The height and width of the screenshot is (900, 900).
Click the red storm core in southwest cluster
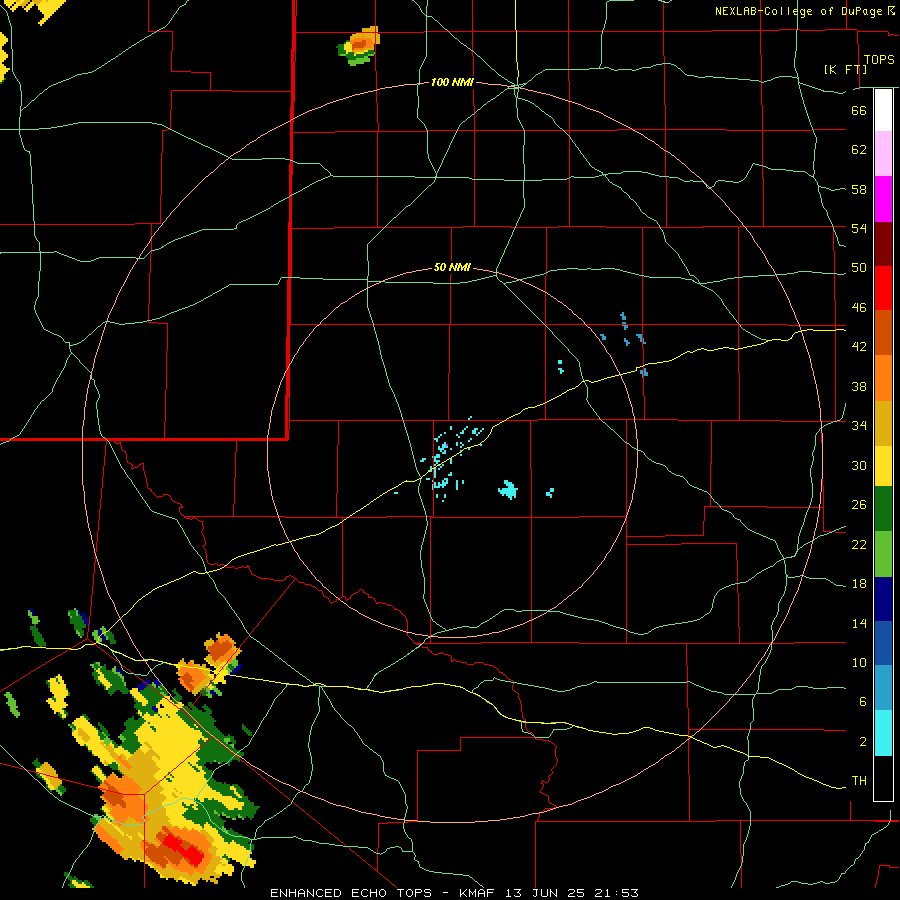click(x=183, y=849)
